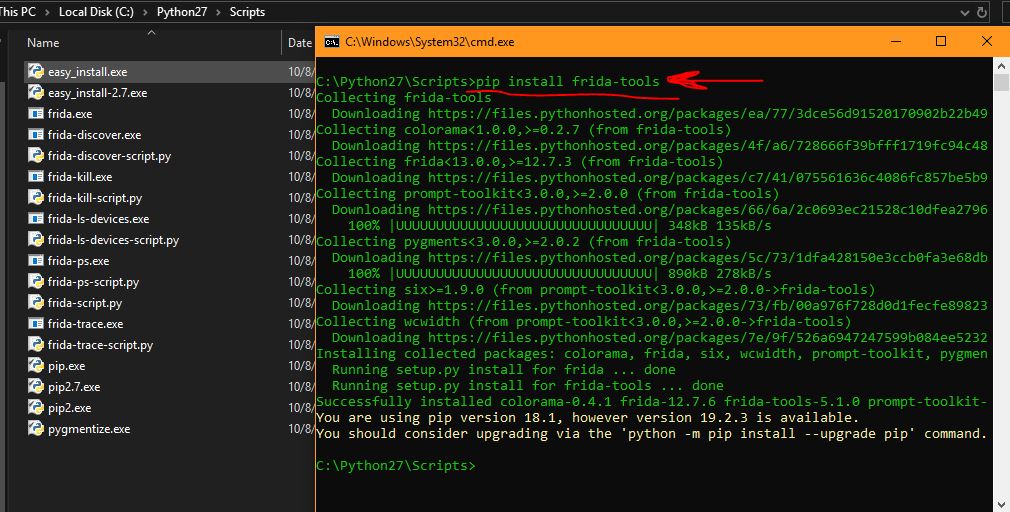Open the Python27 breadcrumb folder
This screenshot has width=1010, height=512.
coord(182,12)
